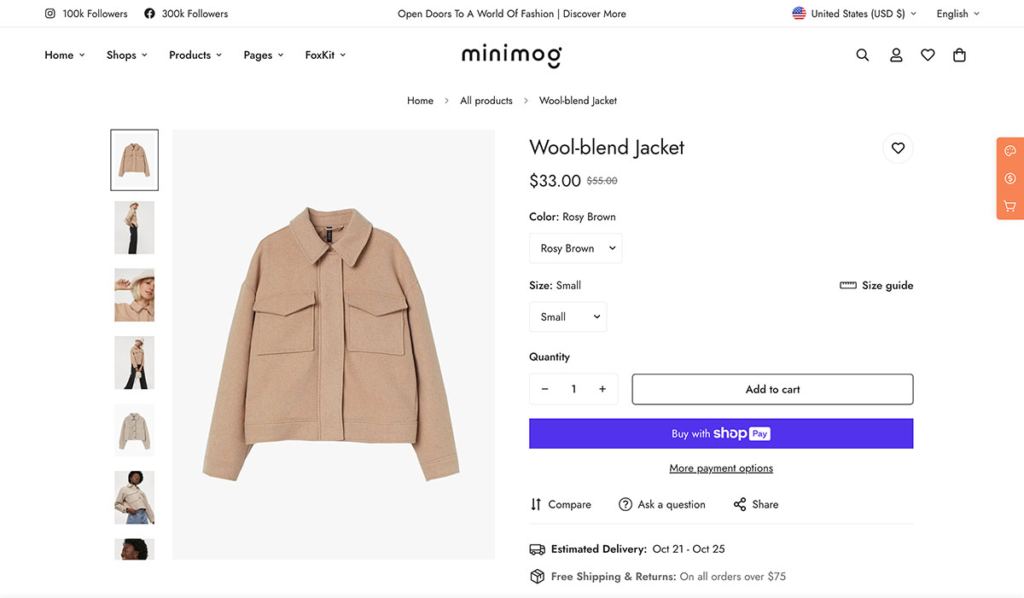Decrease quantity with the minus button

coord(545,389)
